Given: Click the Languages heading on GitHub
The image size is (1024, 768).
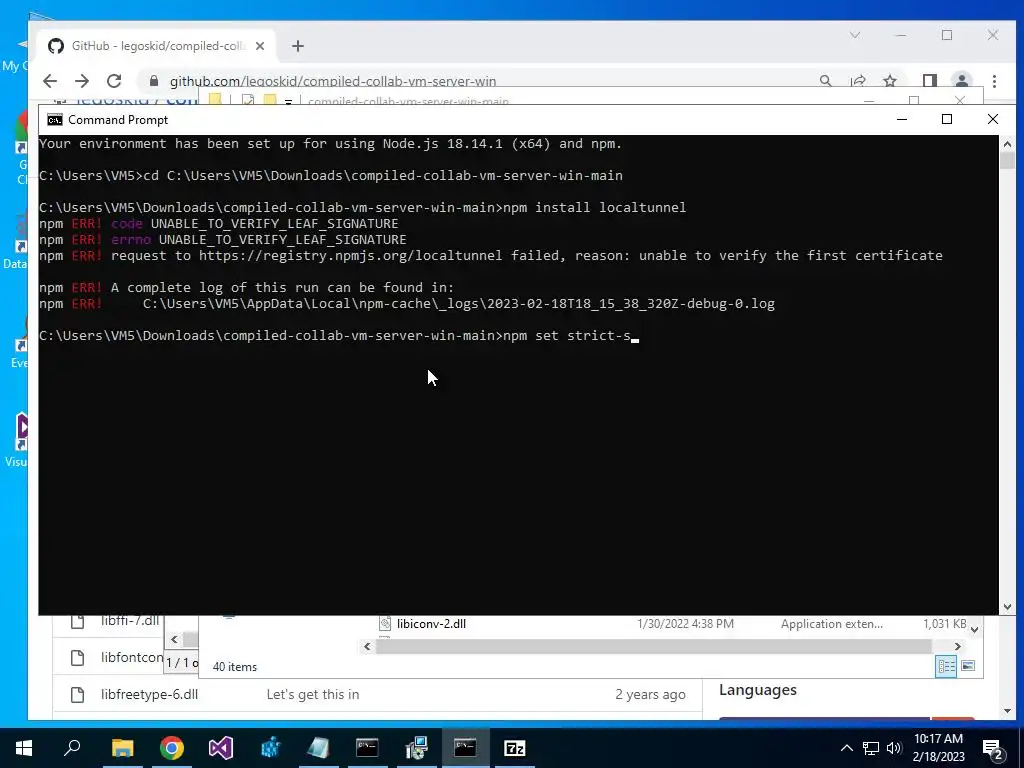Looking at the screenshot, I should [758, 690].
